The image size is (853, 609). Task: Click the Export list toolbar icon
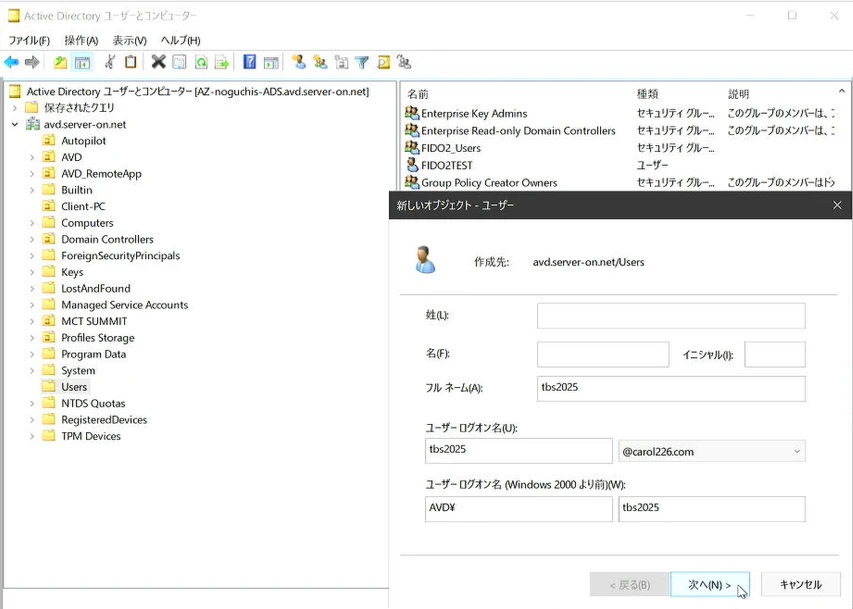point(222,63)
